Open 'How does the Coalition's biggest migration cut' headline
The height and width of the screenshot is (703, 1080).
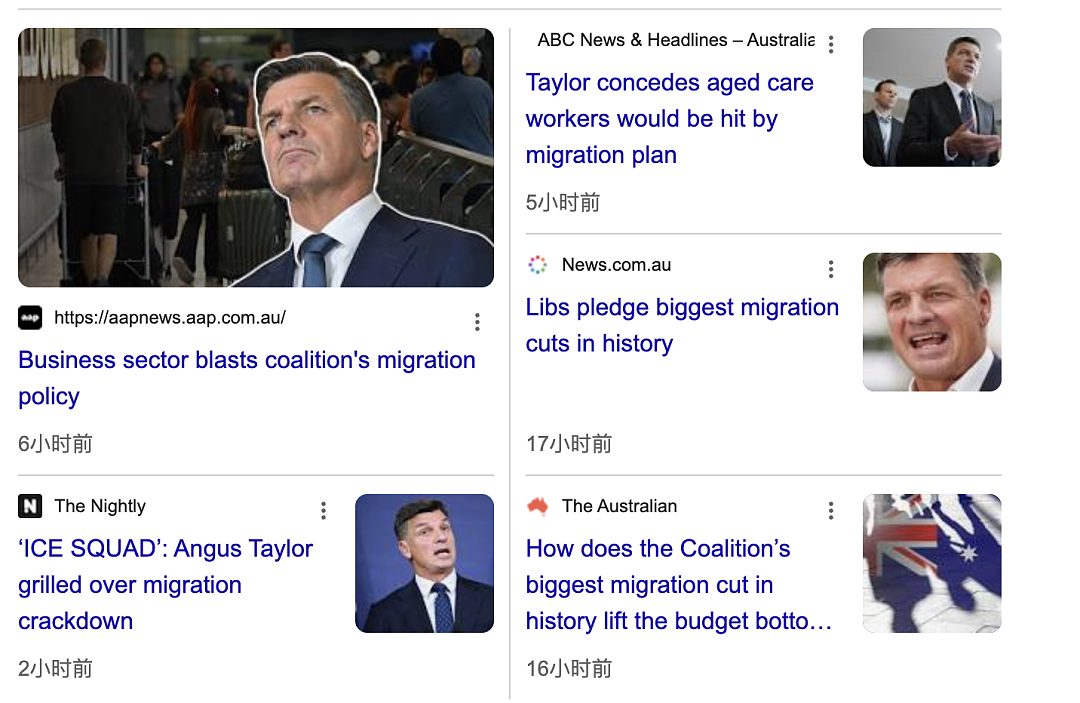(x=678, y=585)
